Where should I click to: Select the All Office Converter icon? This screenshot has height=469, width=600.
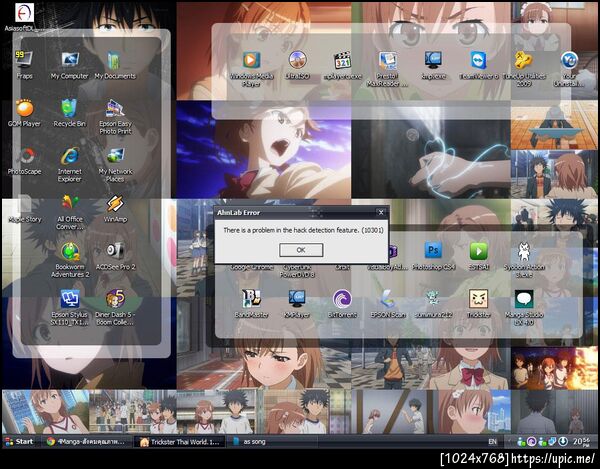coord(70,212)
